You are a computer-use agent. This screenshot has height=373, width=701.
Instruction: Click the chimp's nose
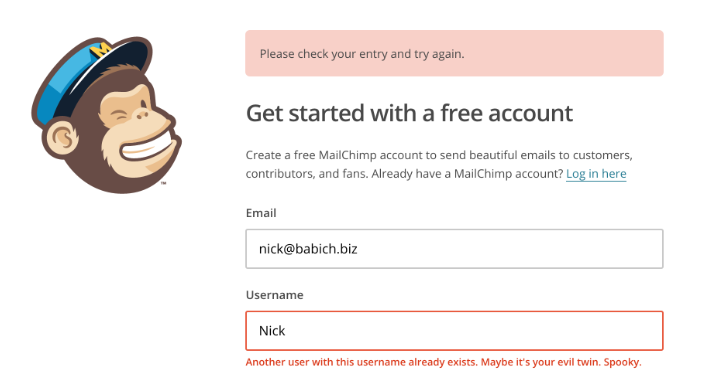[143, 115]
